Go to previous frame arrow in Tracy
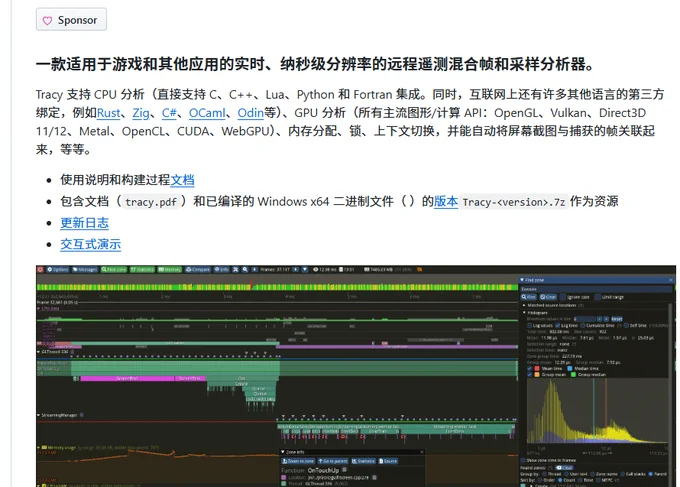 click(255, 269)
